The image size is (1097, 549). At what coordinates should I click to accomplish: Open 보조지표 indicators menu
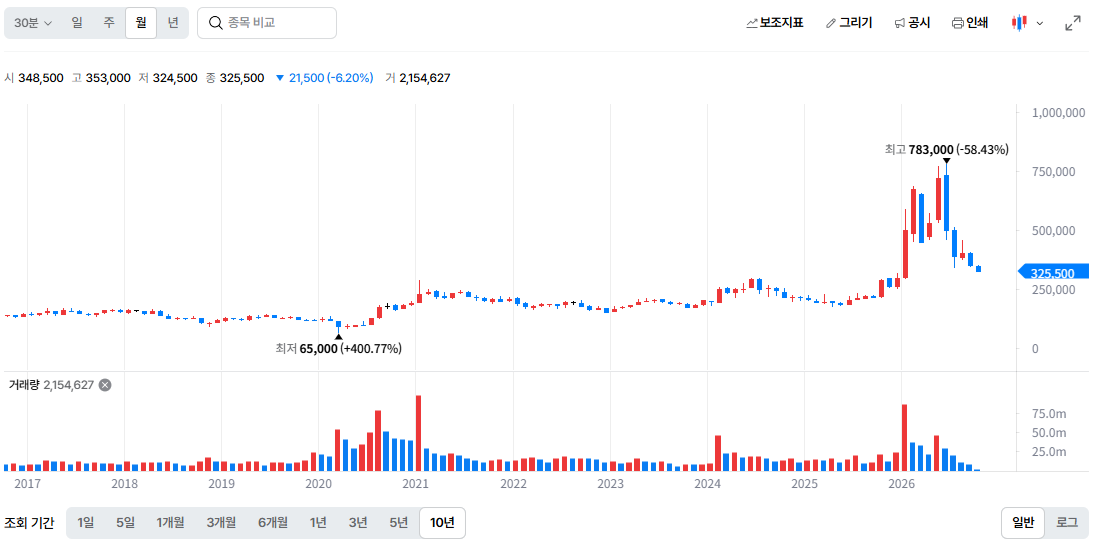coord(774,23)
